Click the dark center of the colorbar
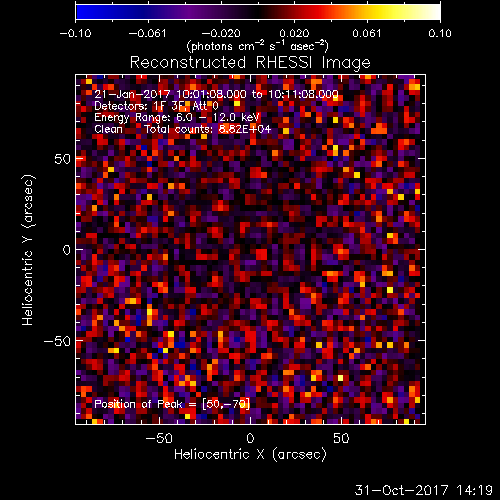The width and height of the screenshot is (500, 500). coord(258,12)
